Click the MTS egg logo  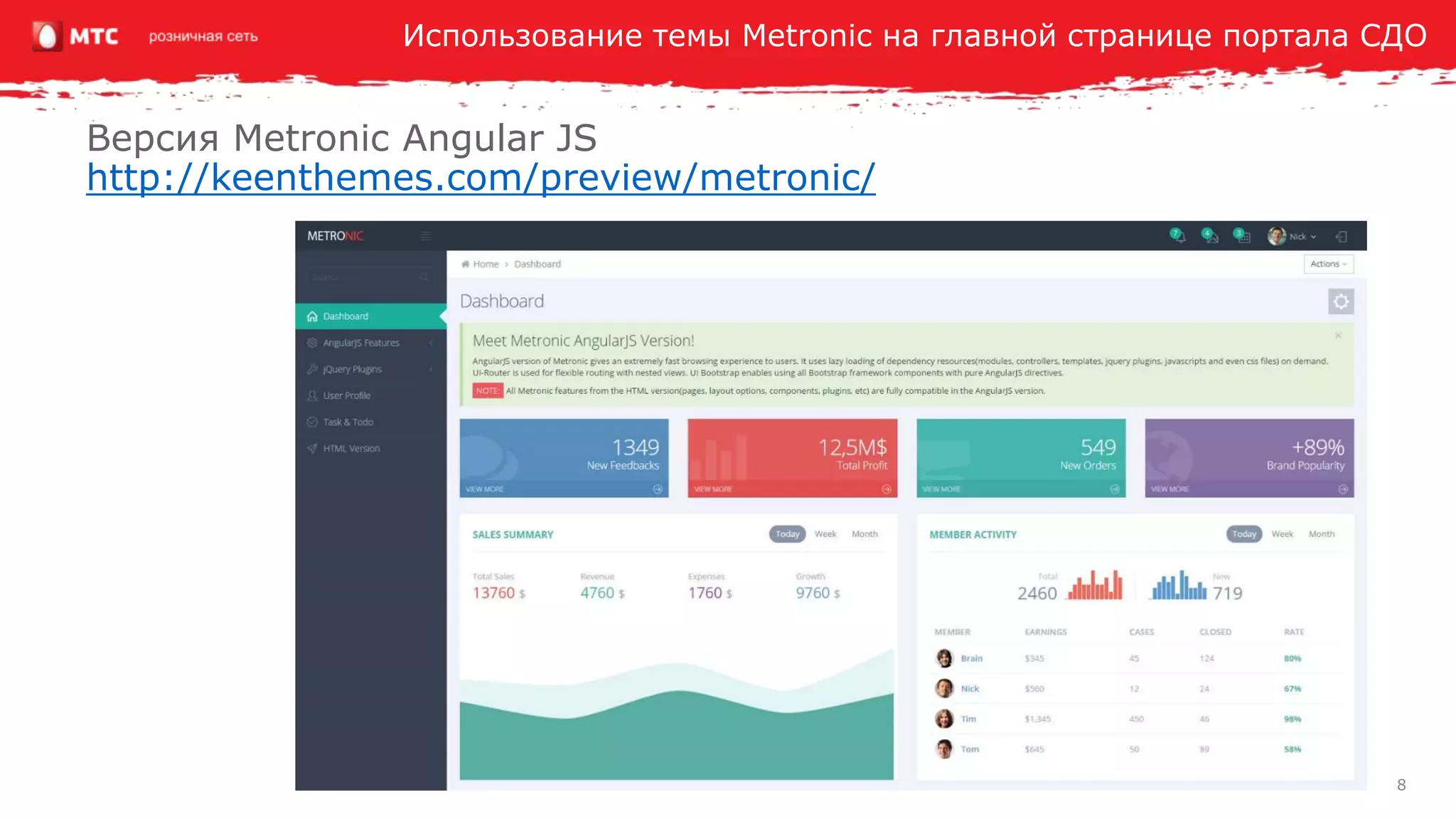click(x=47, y=36)
